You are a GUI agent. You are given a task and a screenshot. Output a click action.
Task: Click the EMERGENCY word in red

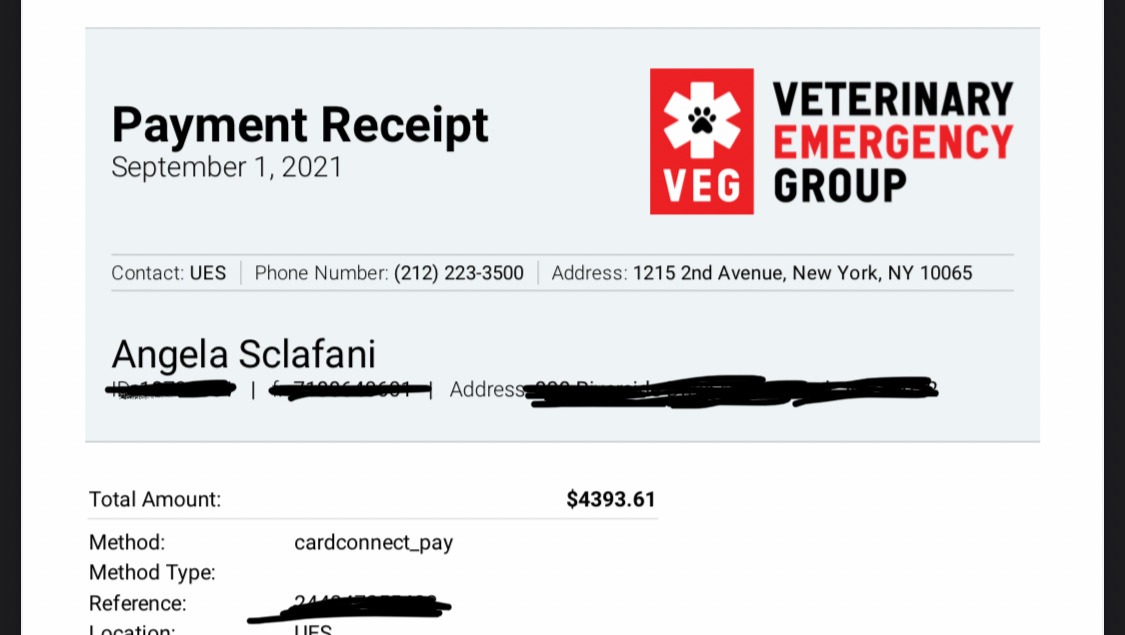point(893,141)
